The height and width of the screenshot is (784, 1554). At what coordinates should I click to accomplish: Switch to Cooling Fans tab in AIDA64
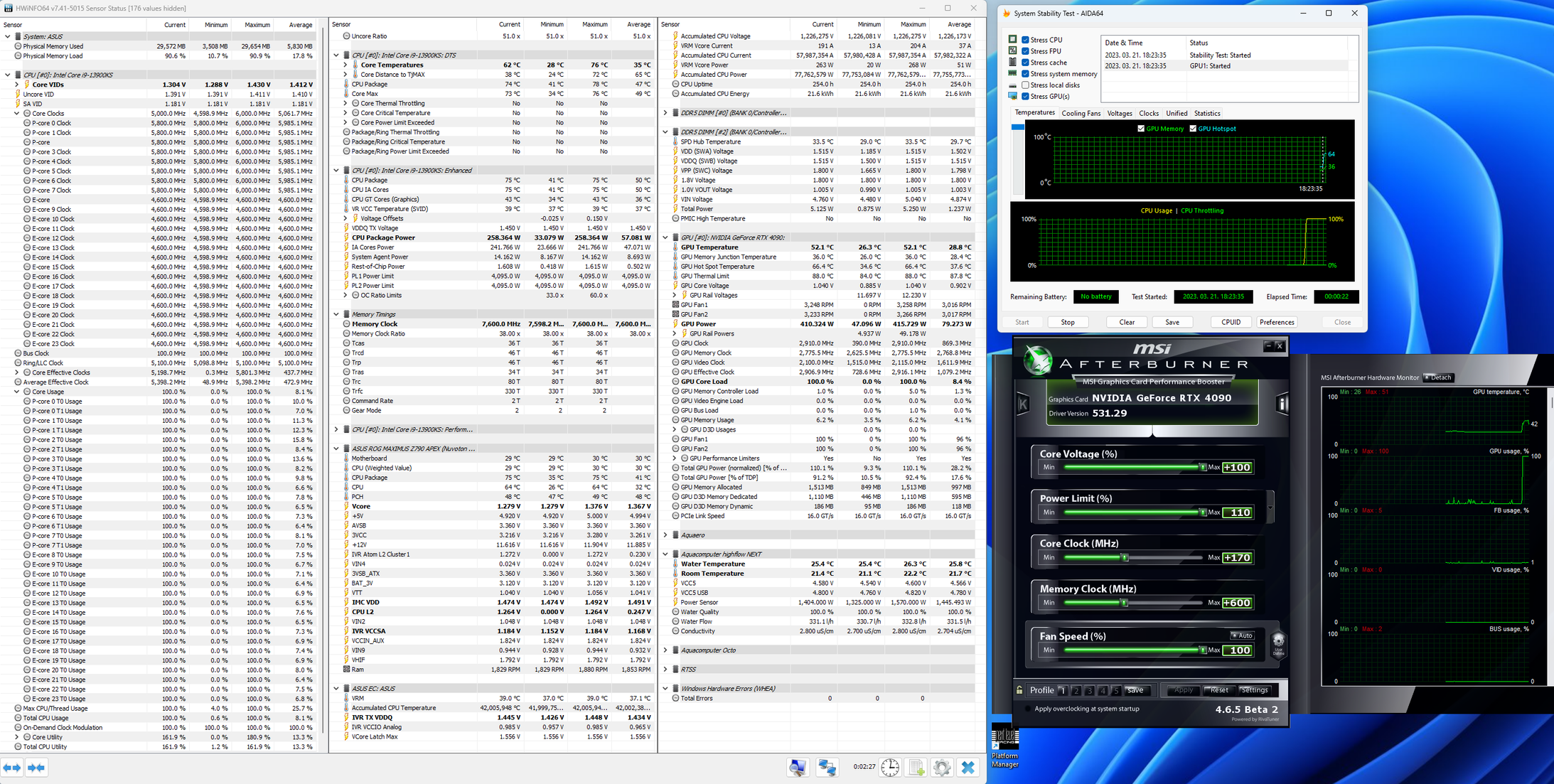1081,113
